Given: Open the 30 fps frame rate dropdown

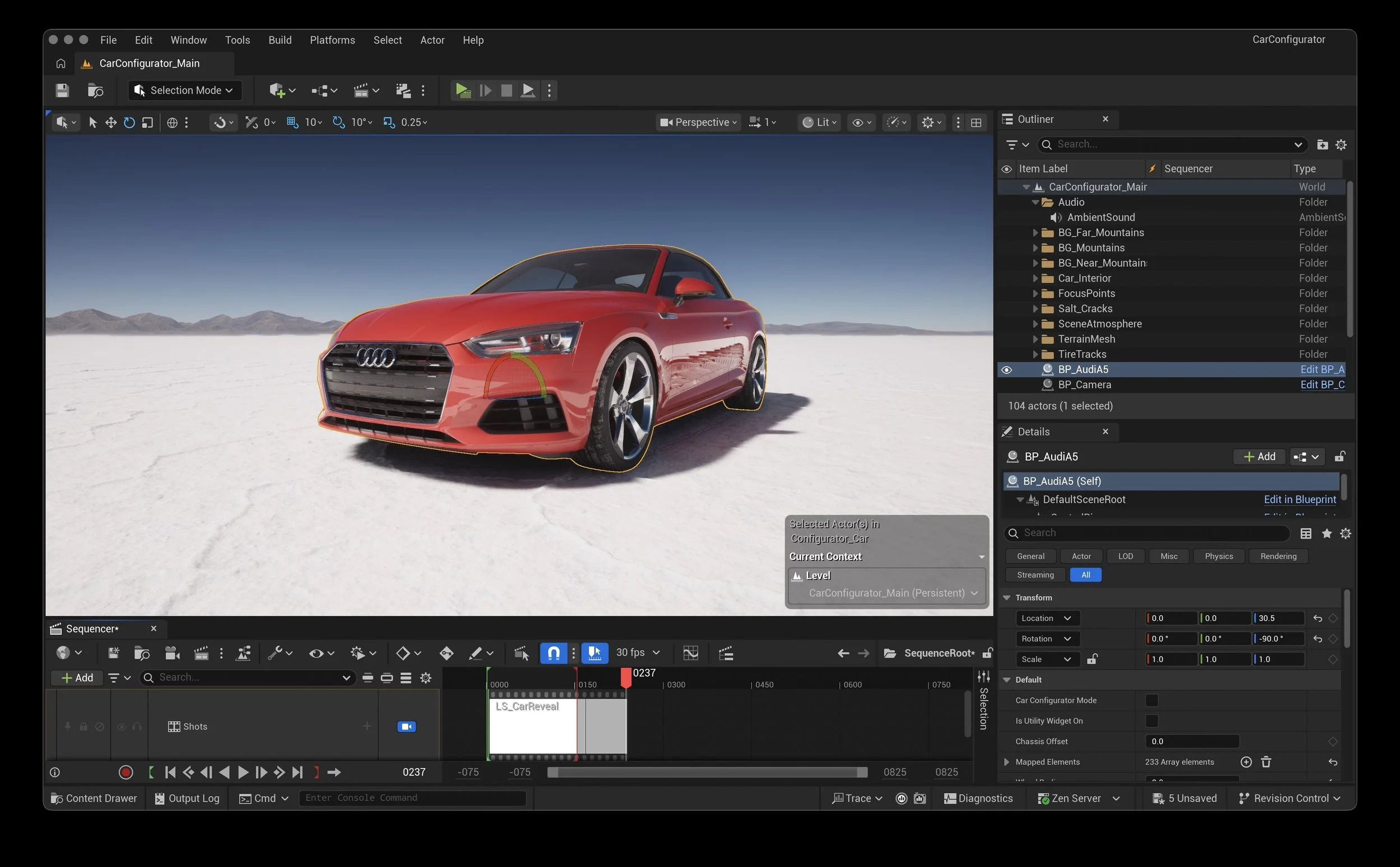Looking at the screenshot, I should pos(638,653).
